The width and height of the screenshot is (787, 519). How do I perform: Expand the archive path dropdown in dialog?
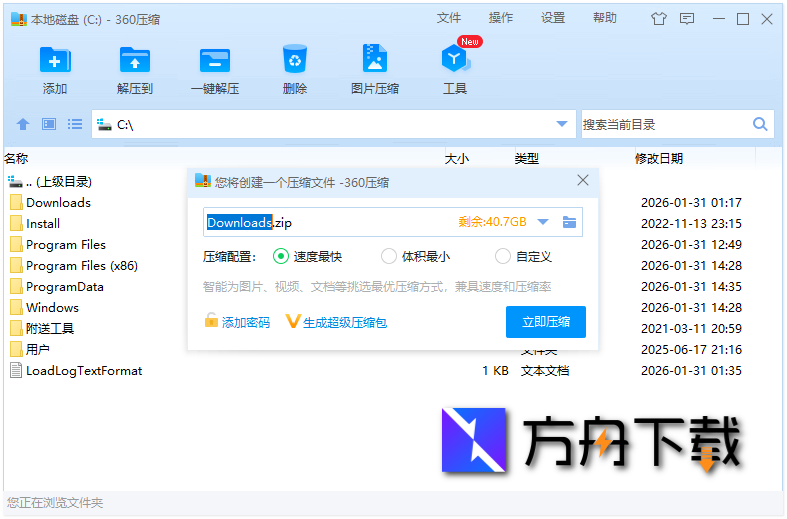click(543, 222)
